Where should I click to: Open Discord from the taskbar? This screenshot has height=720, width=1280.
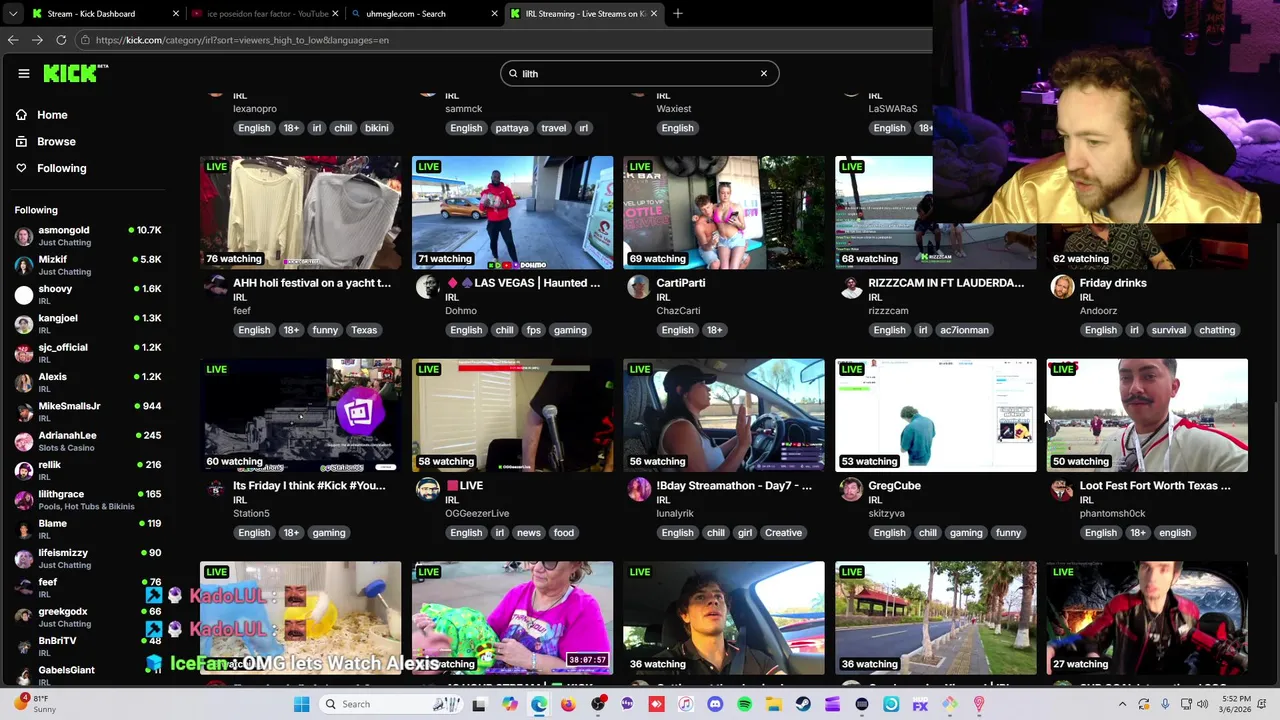coord(715,704)
